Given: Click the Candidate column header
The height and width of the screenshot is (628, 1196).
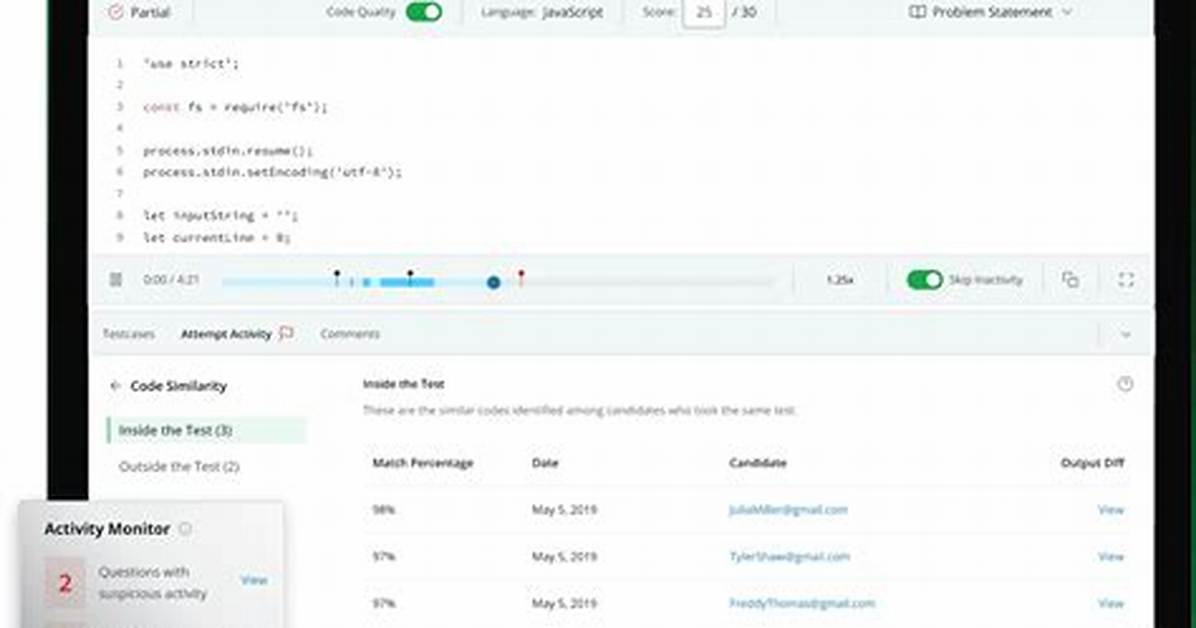Looking at the screenshot, I should coord(757,463).
